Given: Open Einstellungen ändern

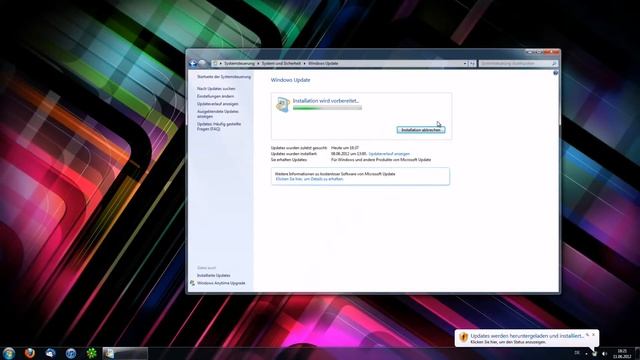Looking at the screenshot, I should (x=216, y=96).
